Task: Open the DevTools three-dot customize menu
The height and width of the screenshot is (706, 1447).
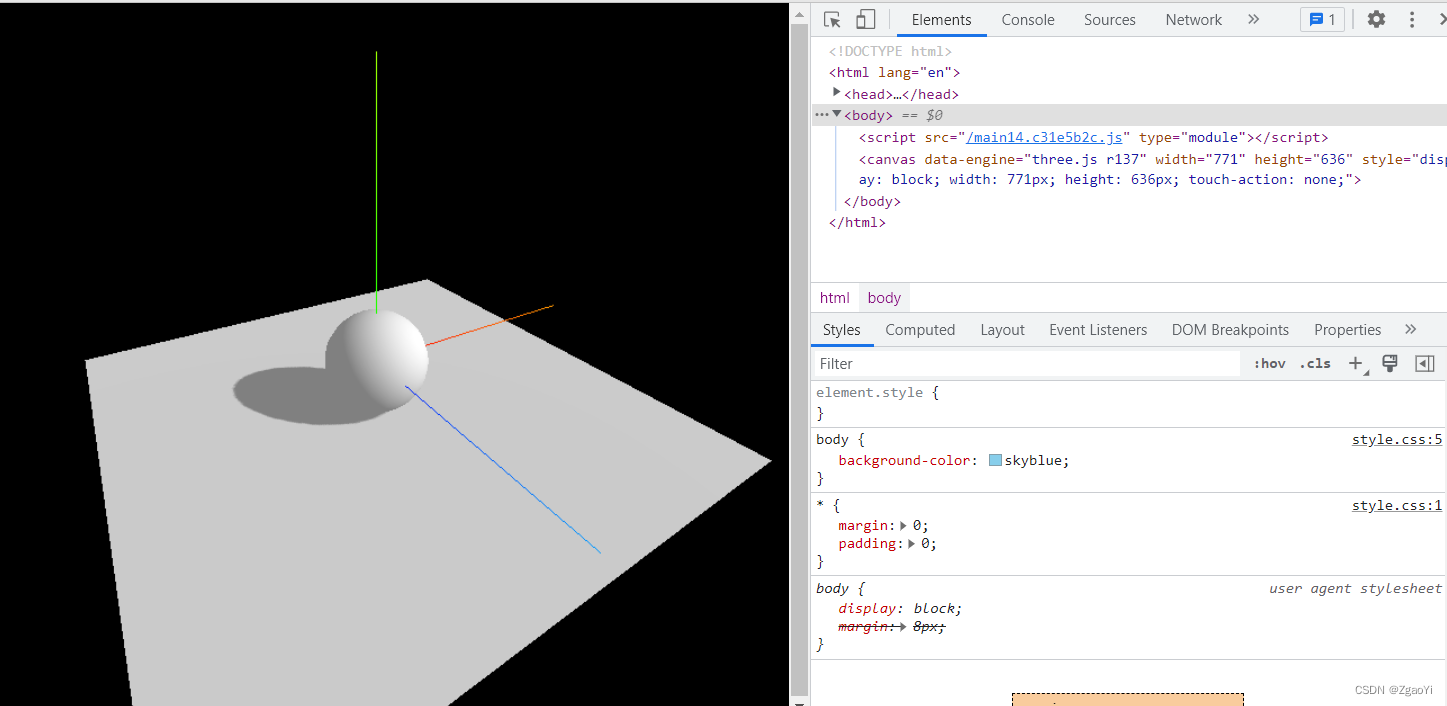Action: coord(1412,19)
